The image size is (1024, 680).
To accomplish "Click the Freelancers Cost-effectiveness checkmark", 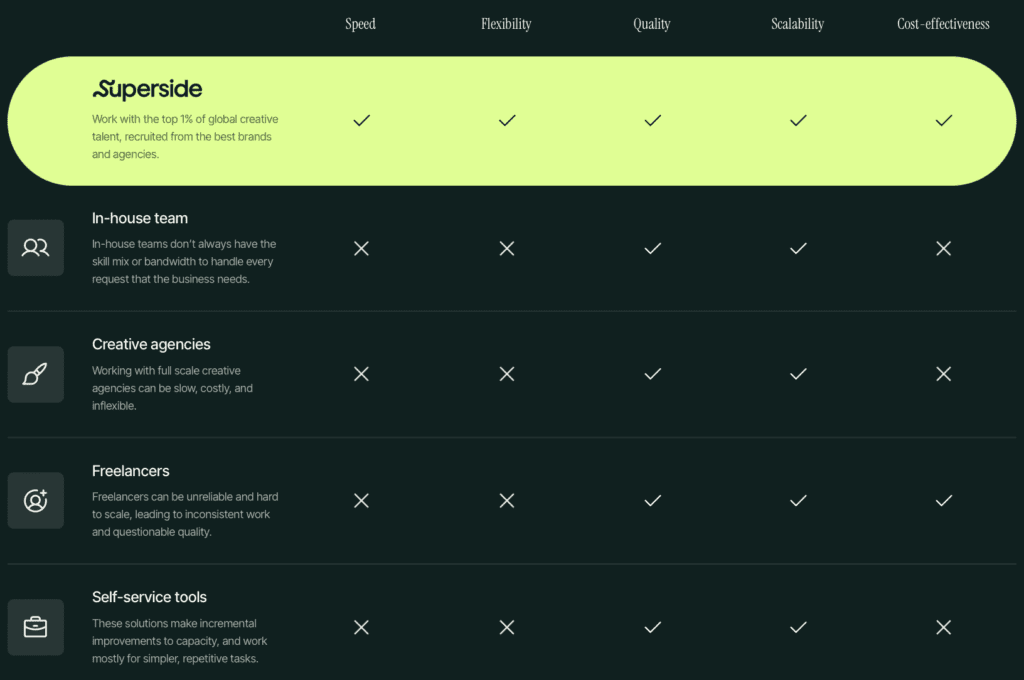I will click(x=943, y=500).
